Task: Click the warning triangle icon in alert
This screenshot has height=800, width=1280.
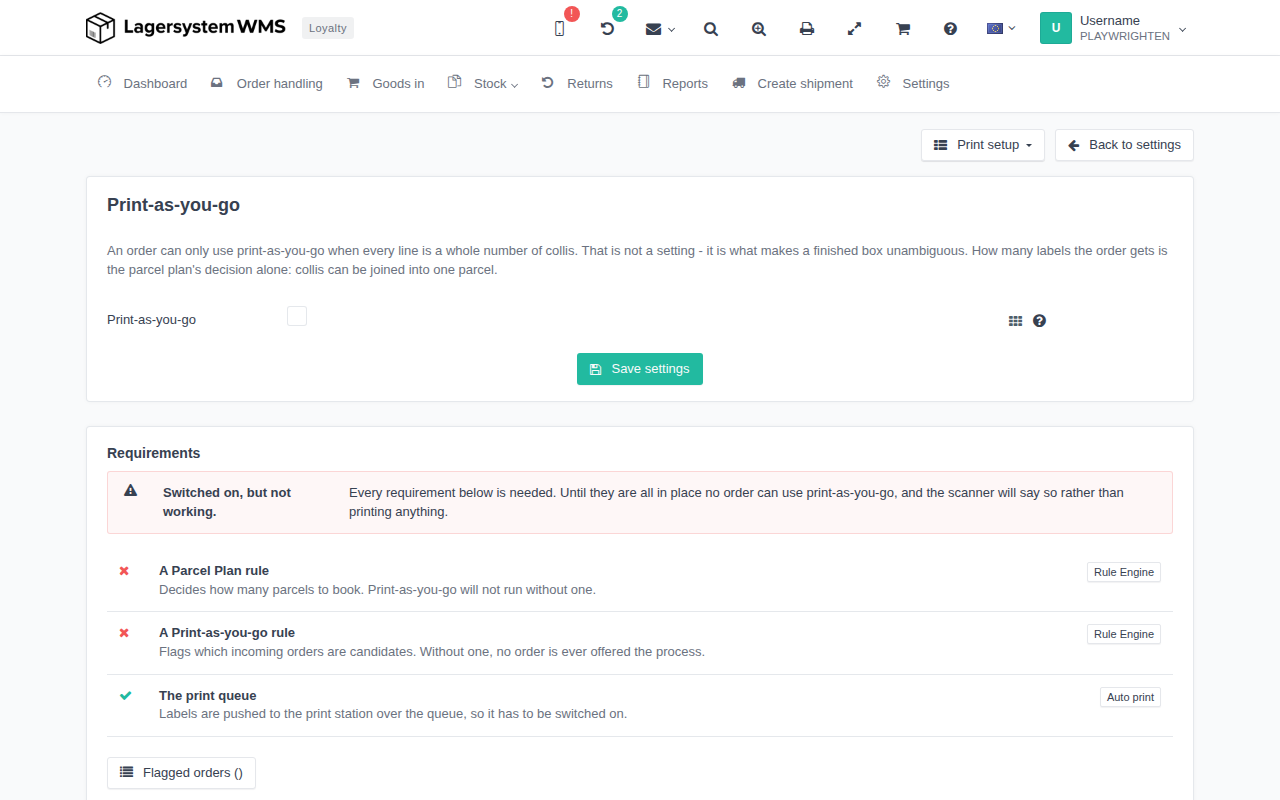Action: point(131,490)
